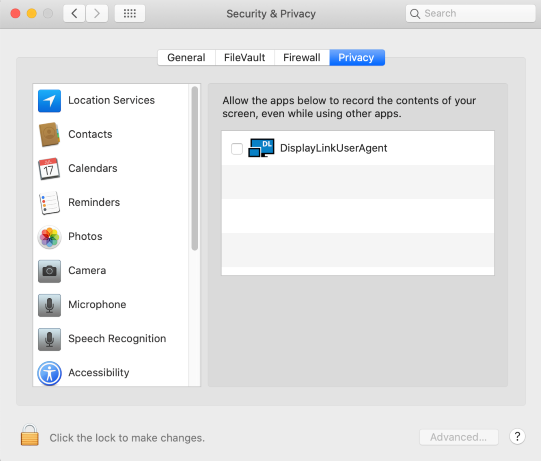541x461 pixels.
Task: Select the Calendars icon
Action: [49, 169]
